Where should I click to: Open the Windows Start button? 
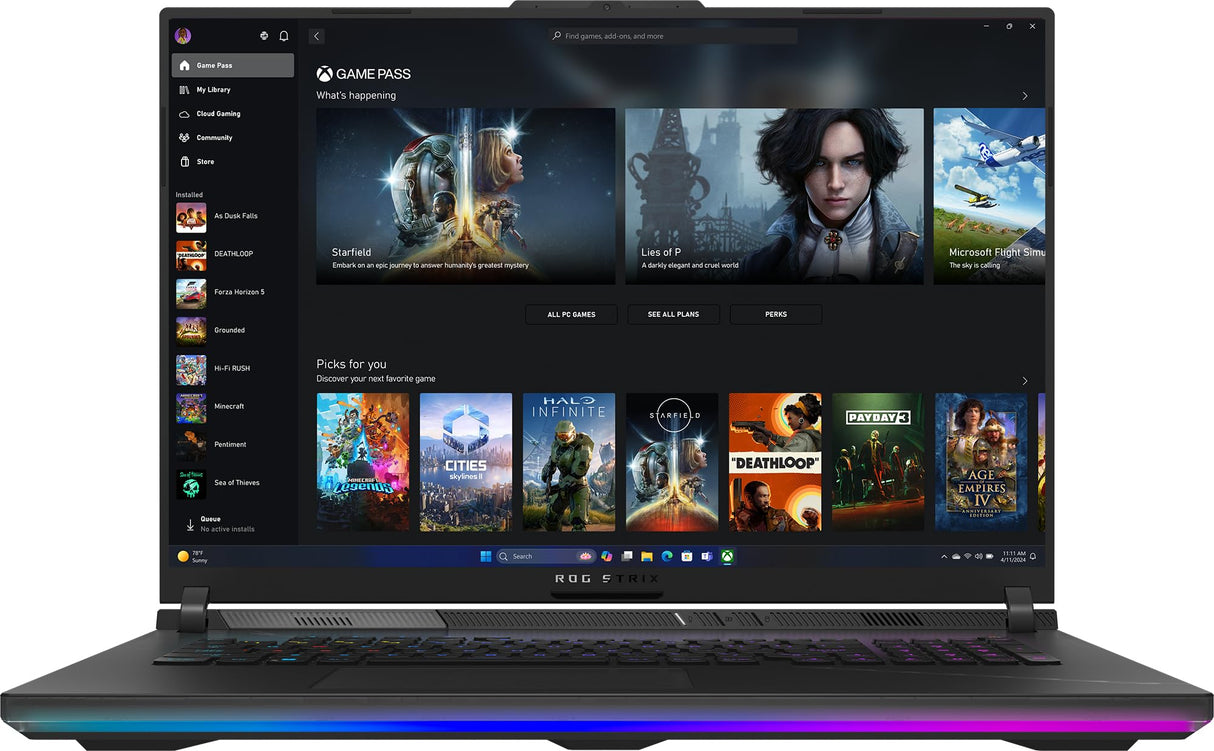click(x=485, y=556)
